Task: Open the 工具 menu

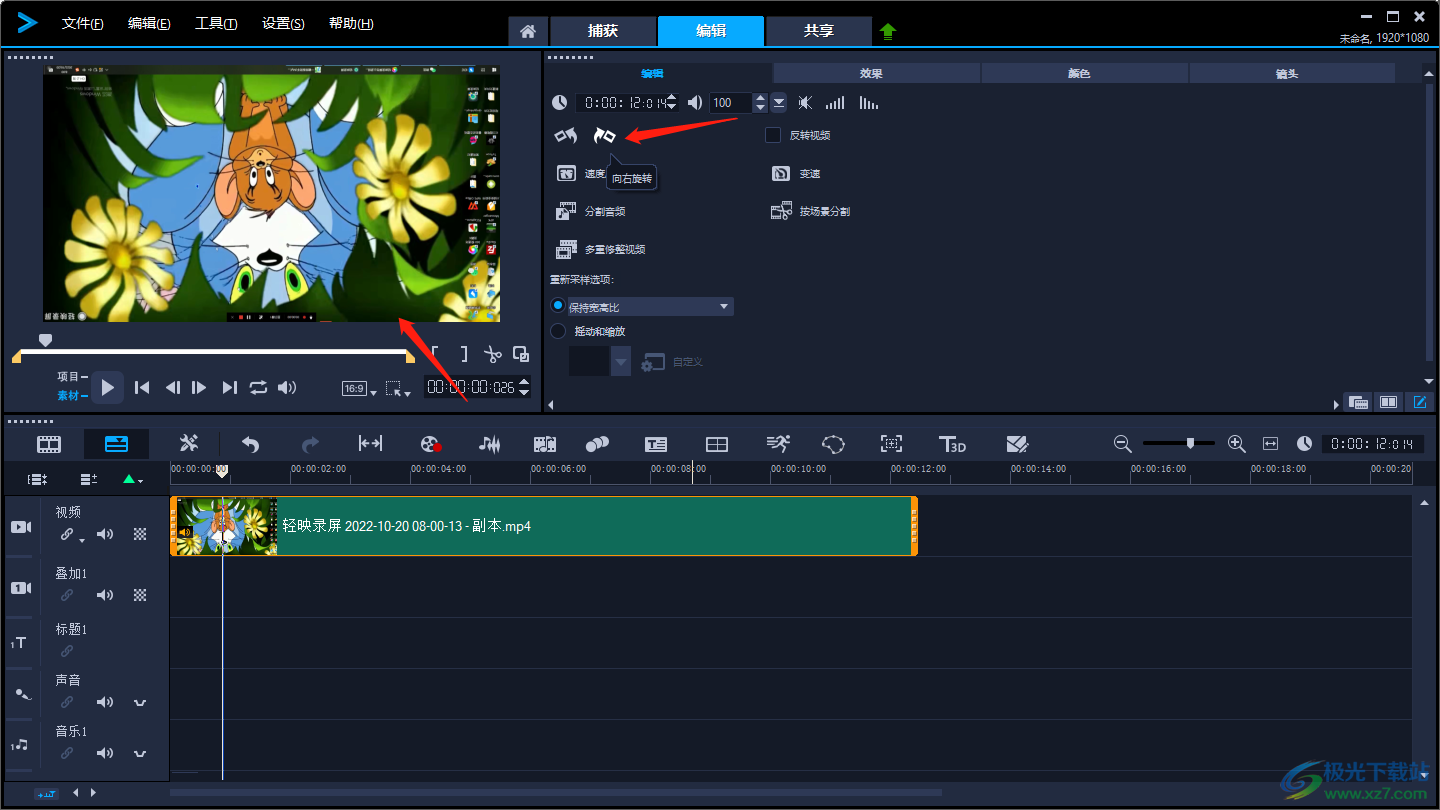Action: (216, 23)
